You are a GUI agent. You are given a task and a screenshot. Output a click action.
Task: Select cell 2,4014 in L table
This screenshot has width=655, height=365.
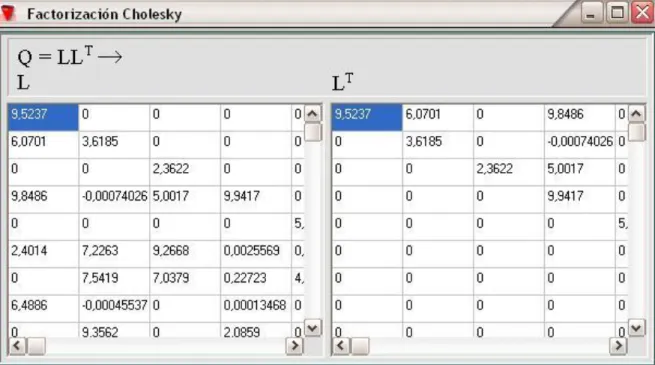click(43, 253)
